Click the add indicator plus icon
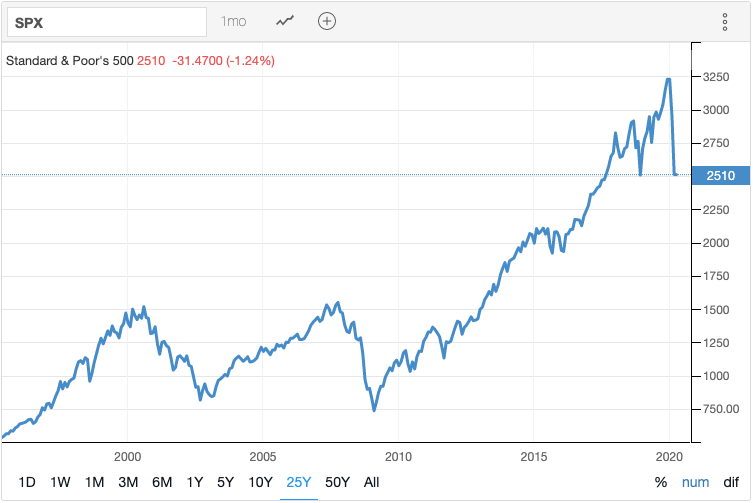753x503 pixels. pos(327,21)
